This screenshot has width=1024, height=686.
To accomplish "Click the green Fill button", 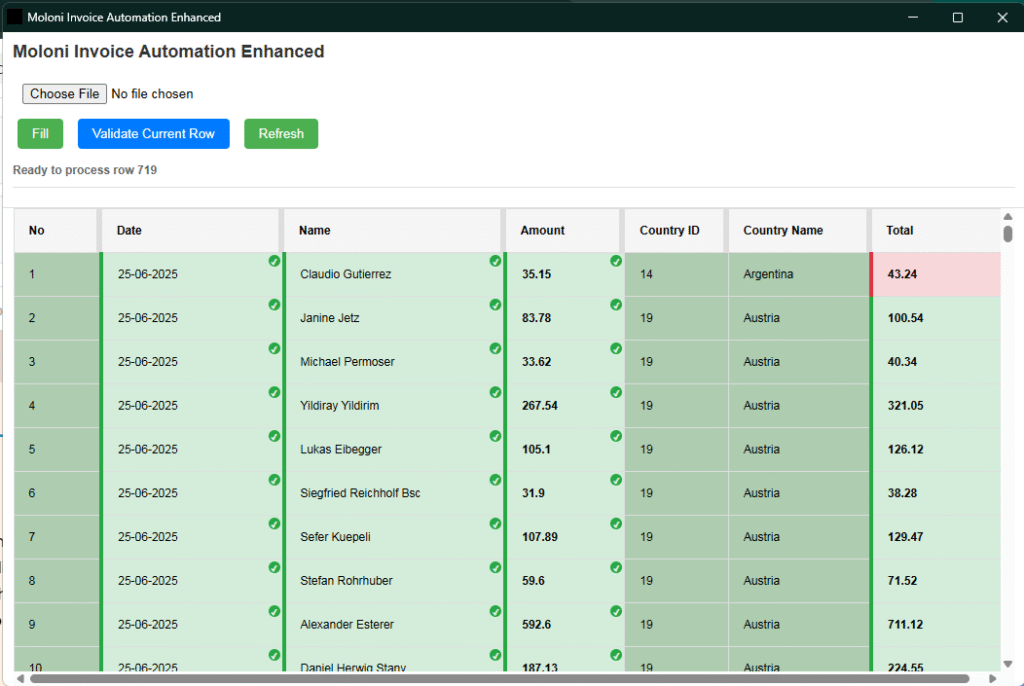I will tap(40, 133).
